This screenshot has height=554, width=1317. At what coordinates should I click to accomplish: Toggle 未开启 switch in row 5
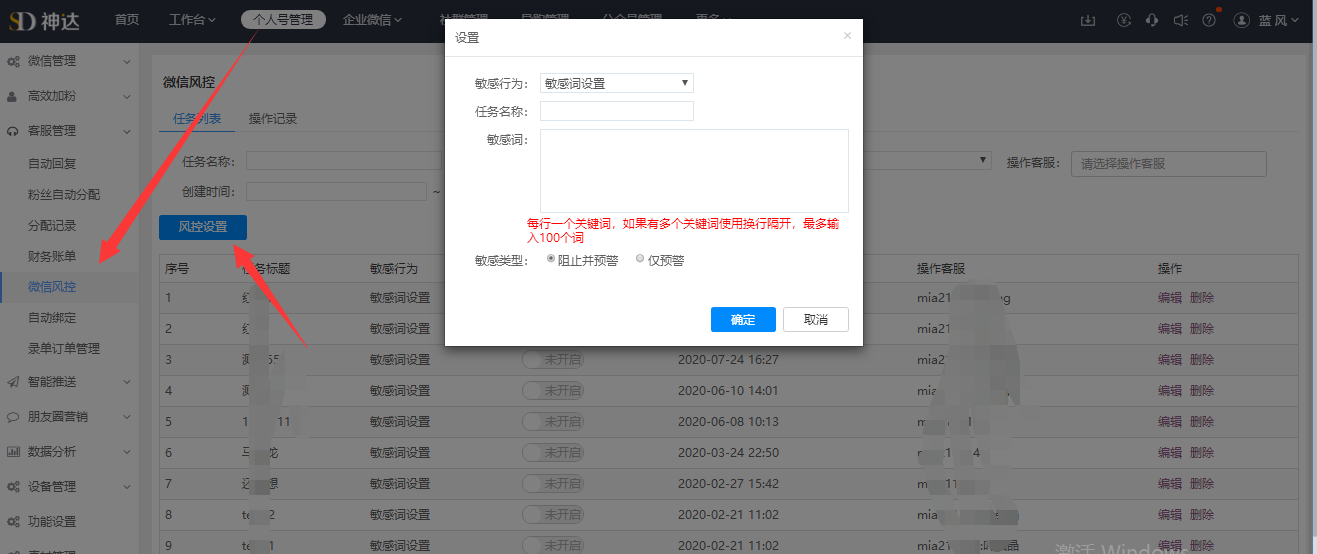pyautogui.click(x=551, y=421)
